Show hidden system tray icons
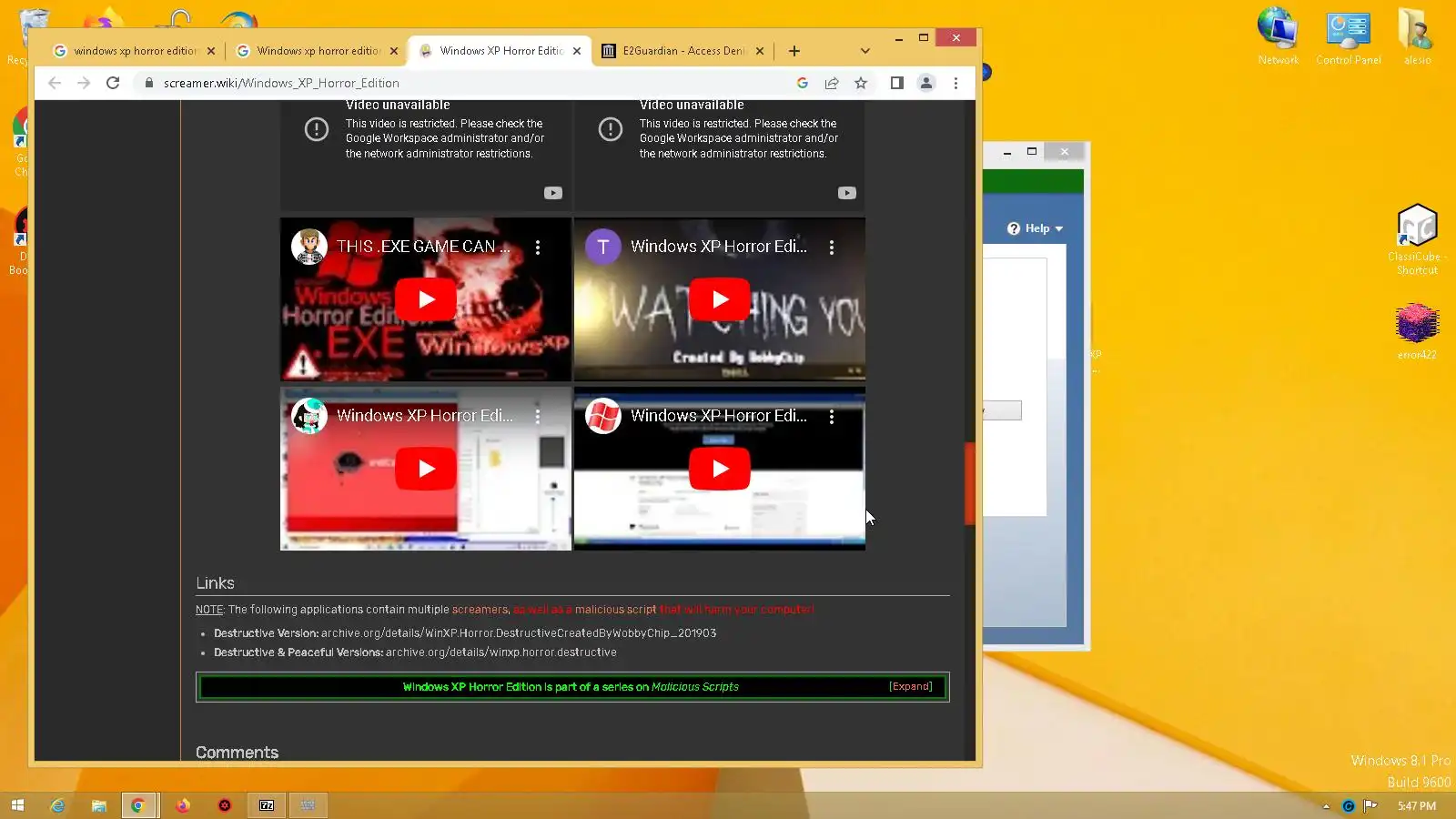Viewport: 1456px width, 819px height. (x=1326, y=806)
